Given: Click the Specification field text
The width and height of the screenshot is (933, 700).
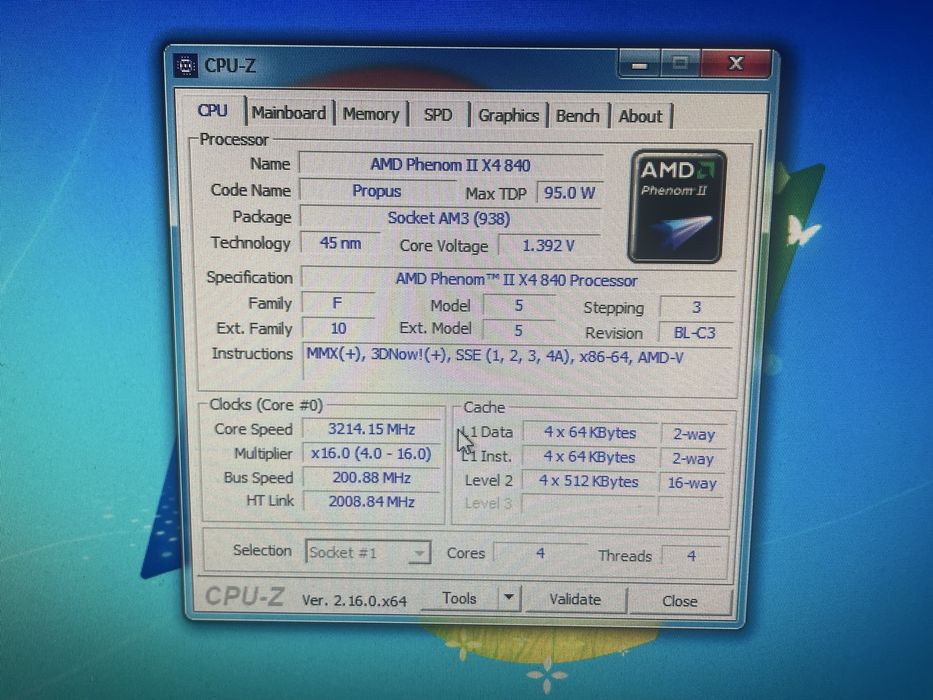Looking at the screenshot, I should tap(517, 280).
